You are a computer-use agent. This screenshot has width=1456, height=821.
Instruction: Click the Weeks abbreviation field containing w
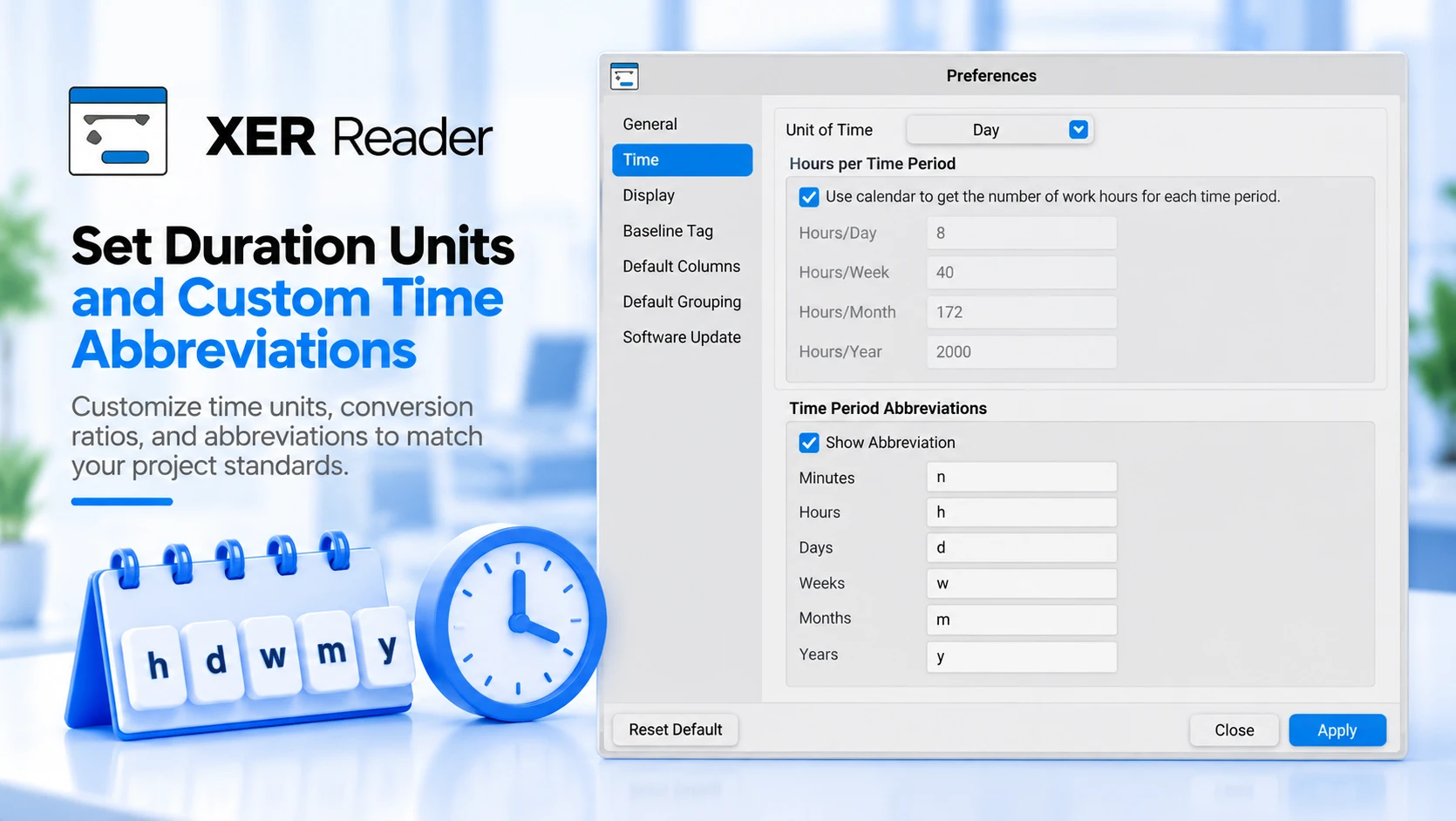click(1022, 583)
